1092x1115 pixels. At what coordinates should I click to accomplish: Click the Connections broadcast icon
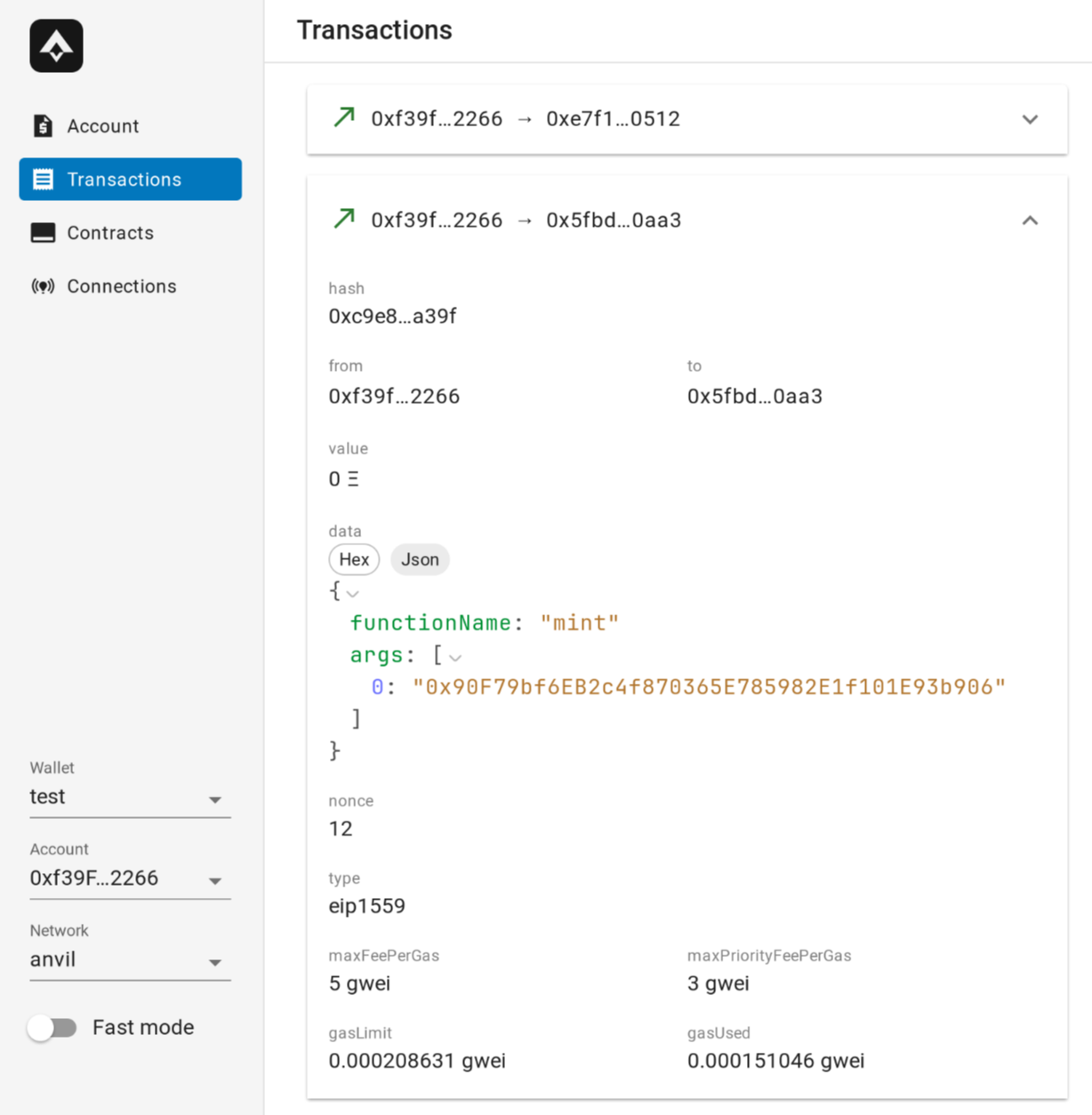coord(42,285)
